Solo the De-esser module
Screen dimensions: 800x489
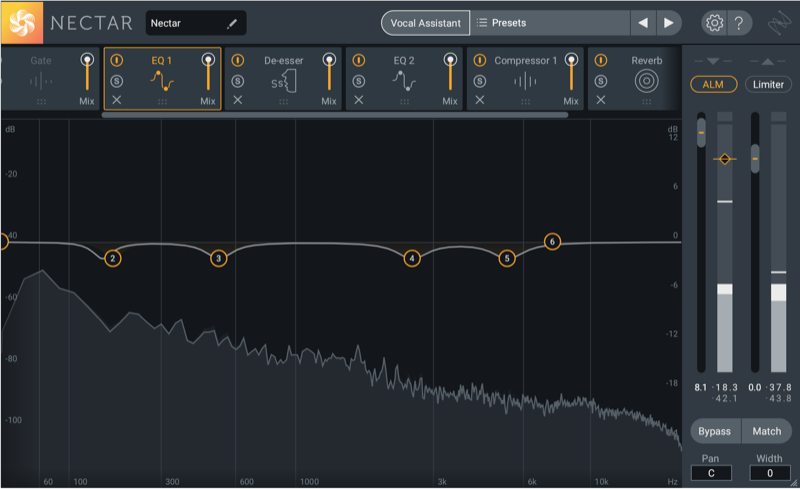tap(238, 81)
